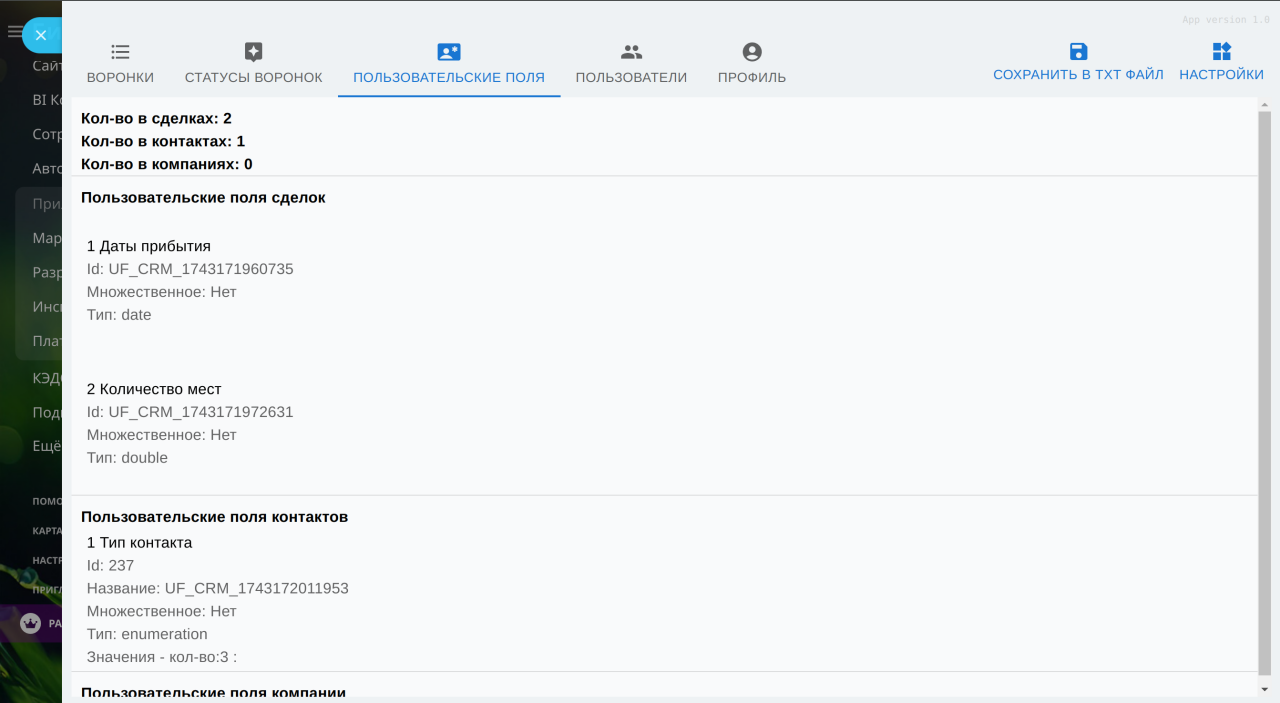Click 'Тип: double' text

click(127, 458)
